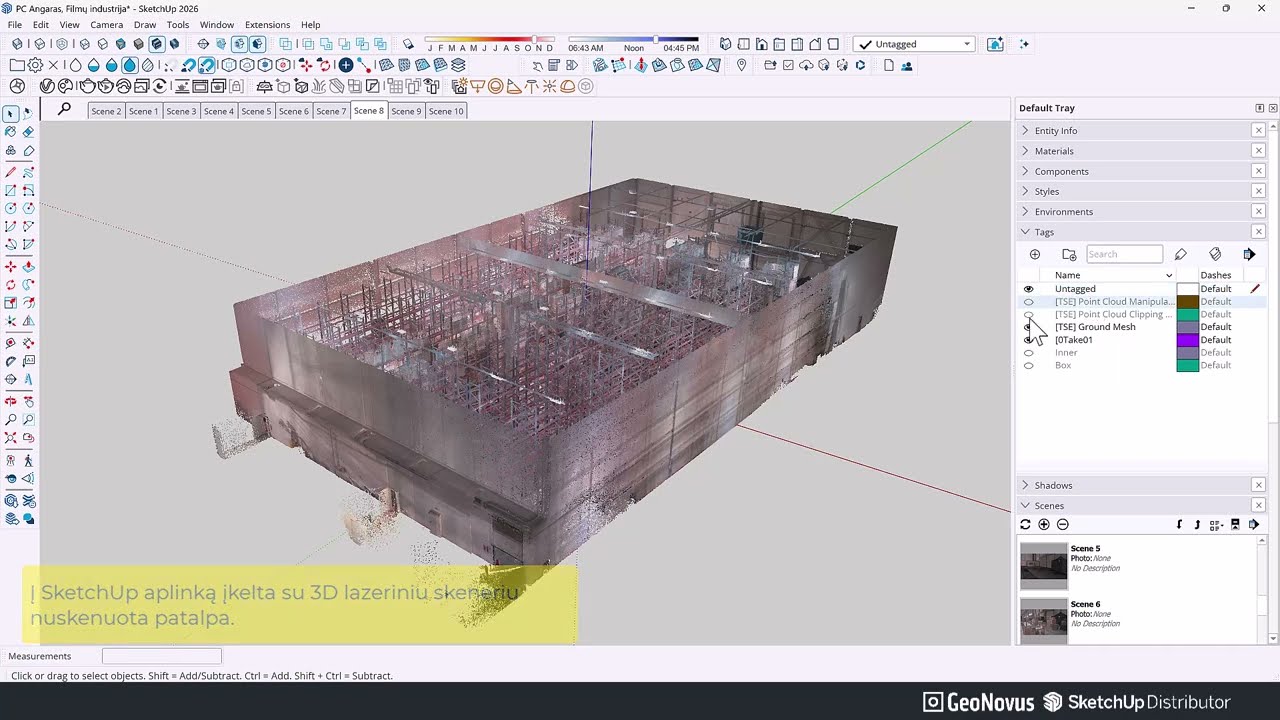This screenshot has width=1280, height=720.
Task: Open the Extensions menu
Action: 267,24
